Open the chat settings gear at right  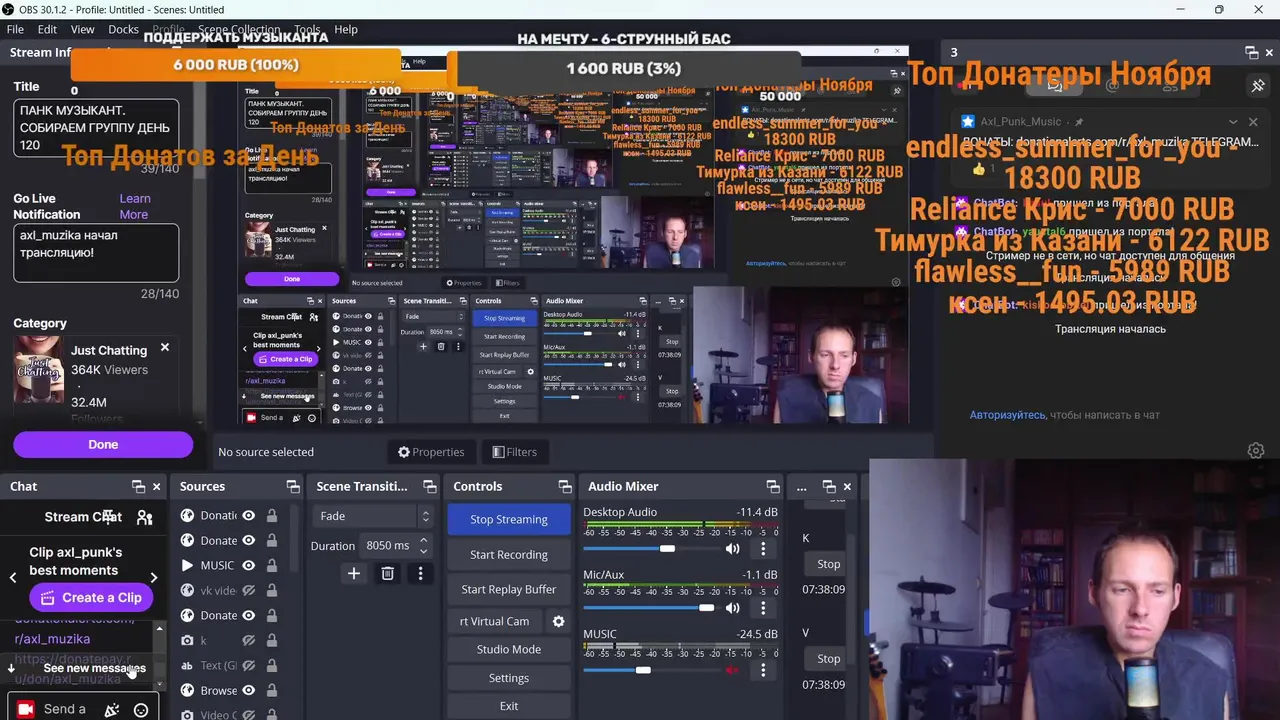1256,451
